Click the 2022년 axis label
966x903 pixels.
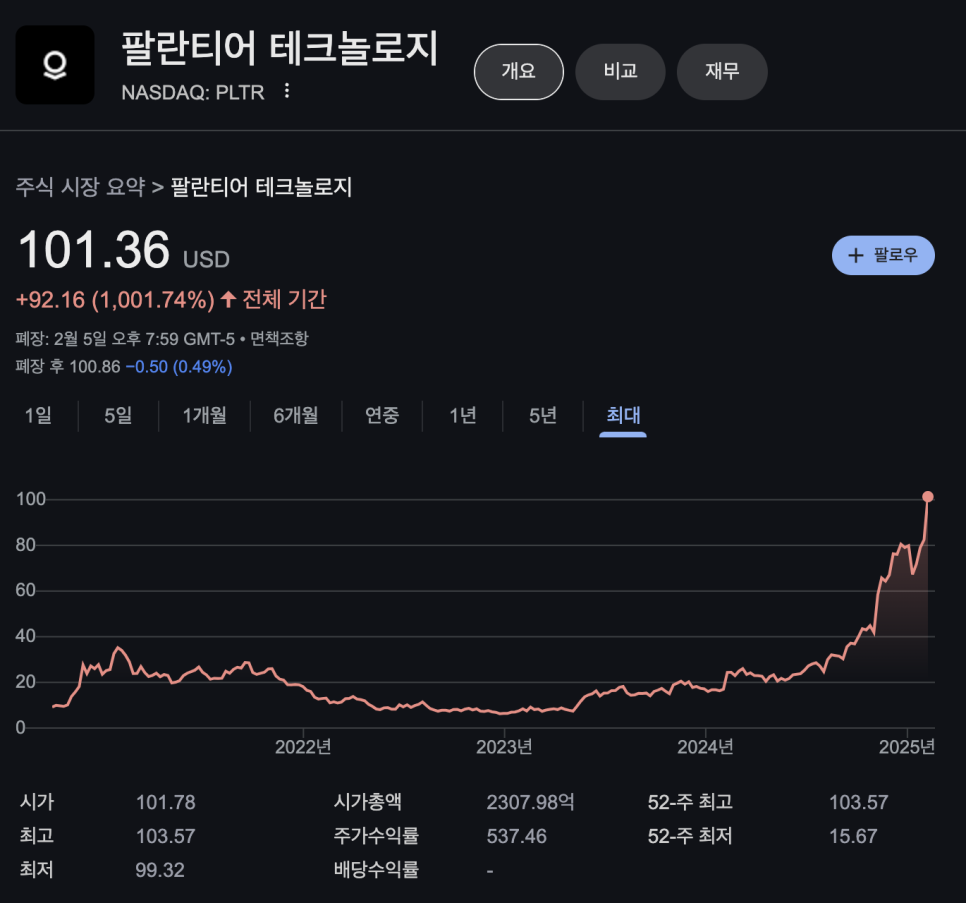point(303,747)
